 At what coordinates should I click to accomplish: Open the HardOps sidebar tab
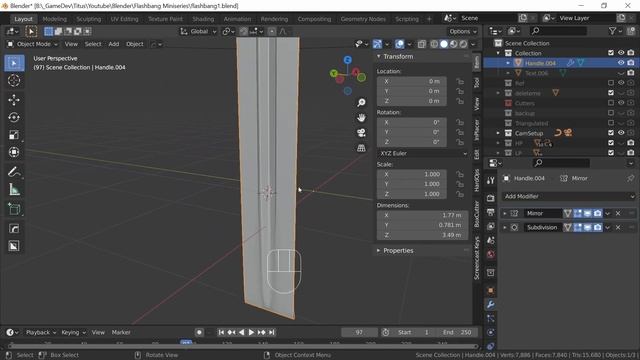476,180
